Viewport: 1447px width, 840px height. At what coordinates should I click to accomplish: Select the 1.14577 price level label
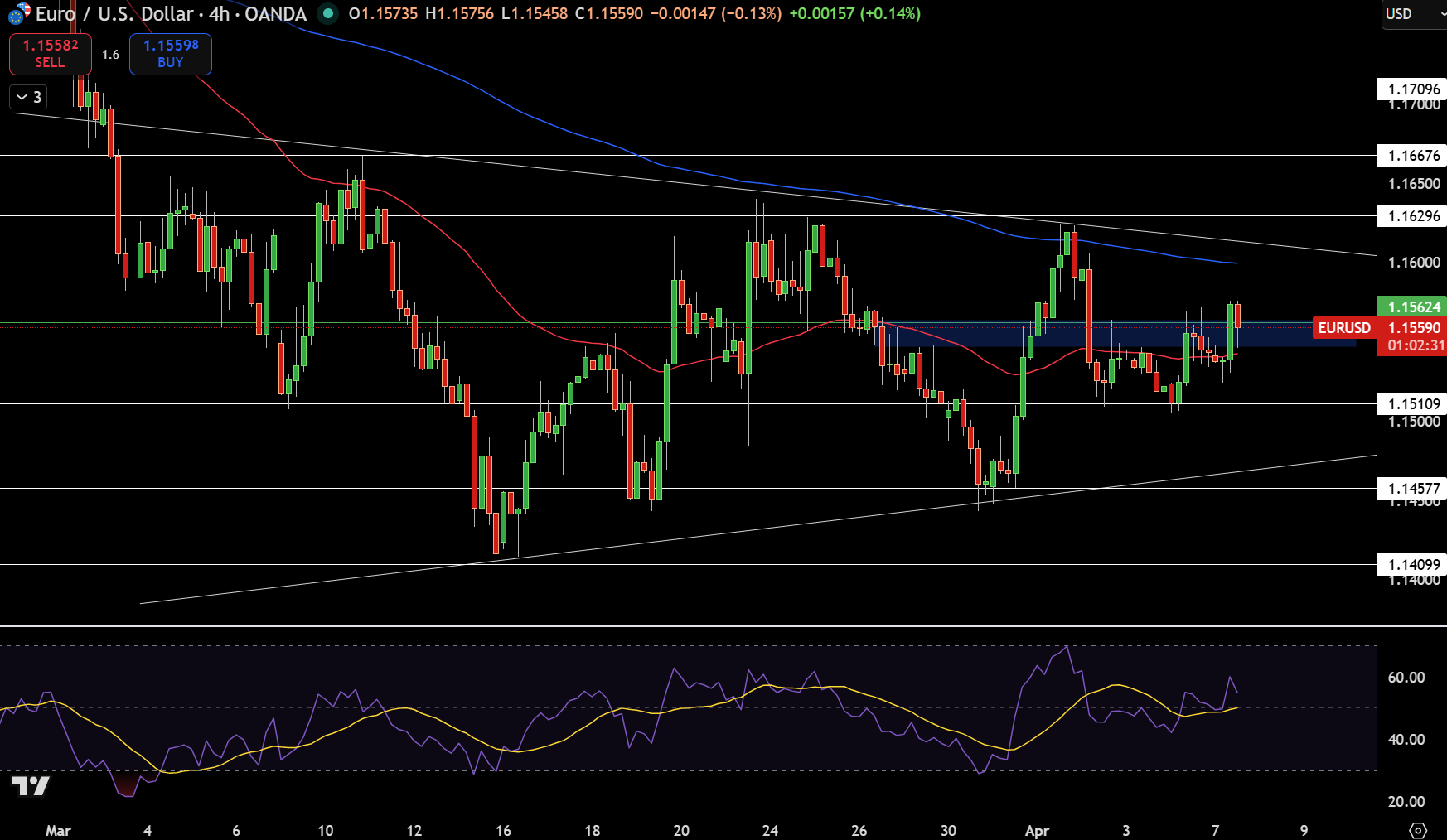1412,488
